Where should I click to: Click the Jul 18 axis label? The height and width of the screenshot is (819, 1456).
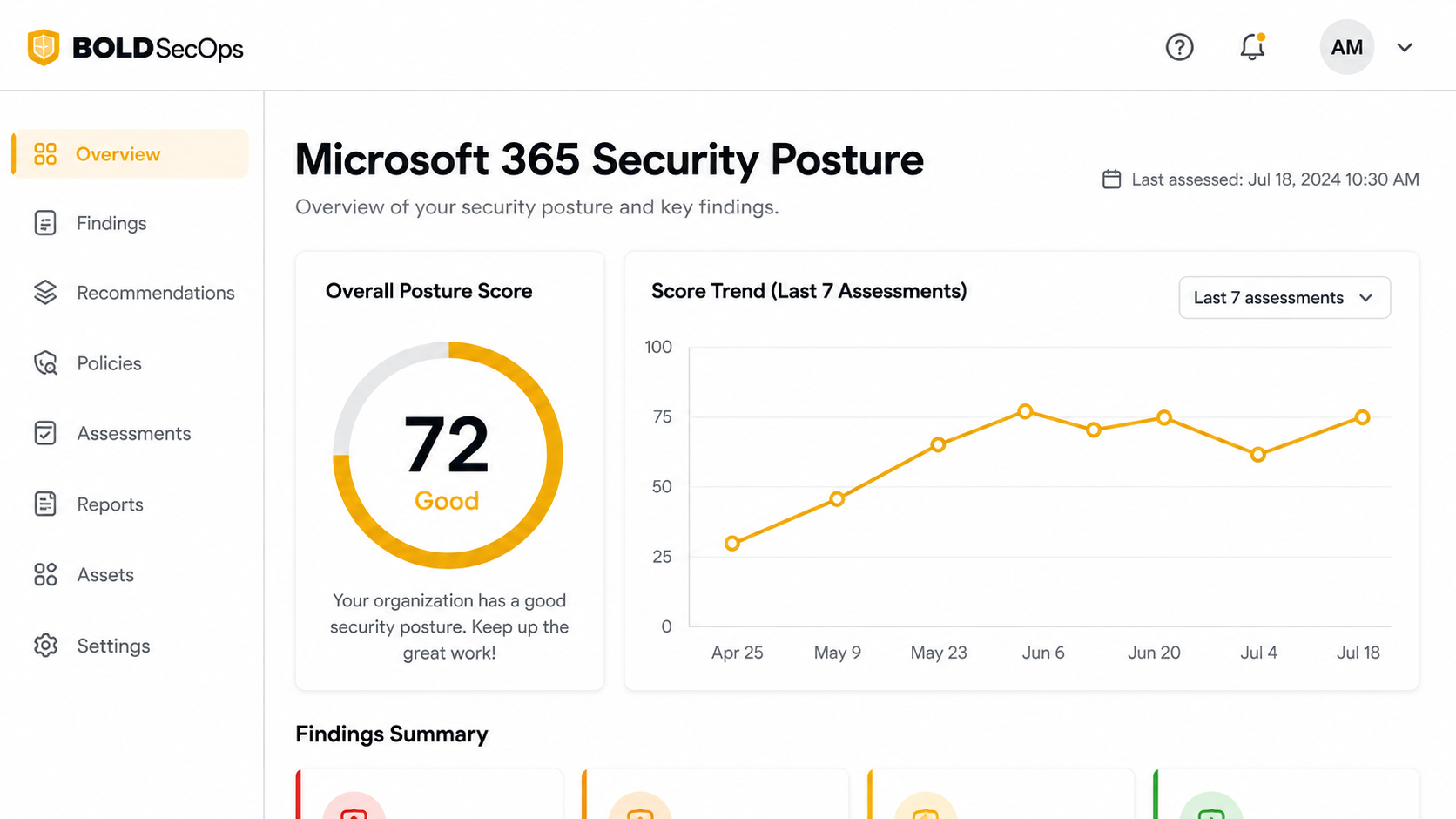[x=1358, y=653]
